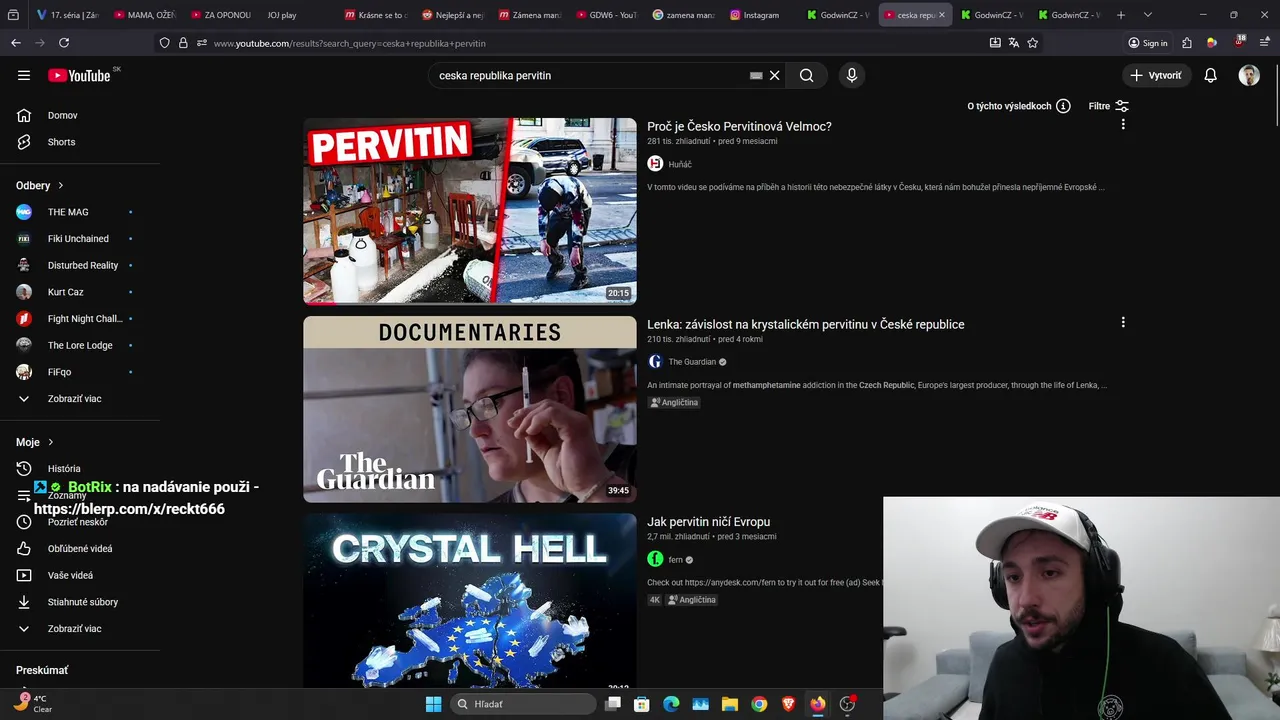
Task: Open OBS Studio from taskbar
Action: click(x=847, y=704)
